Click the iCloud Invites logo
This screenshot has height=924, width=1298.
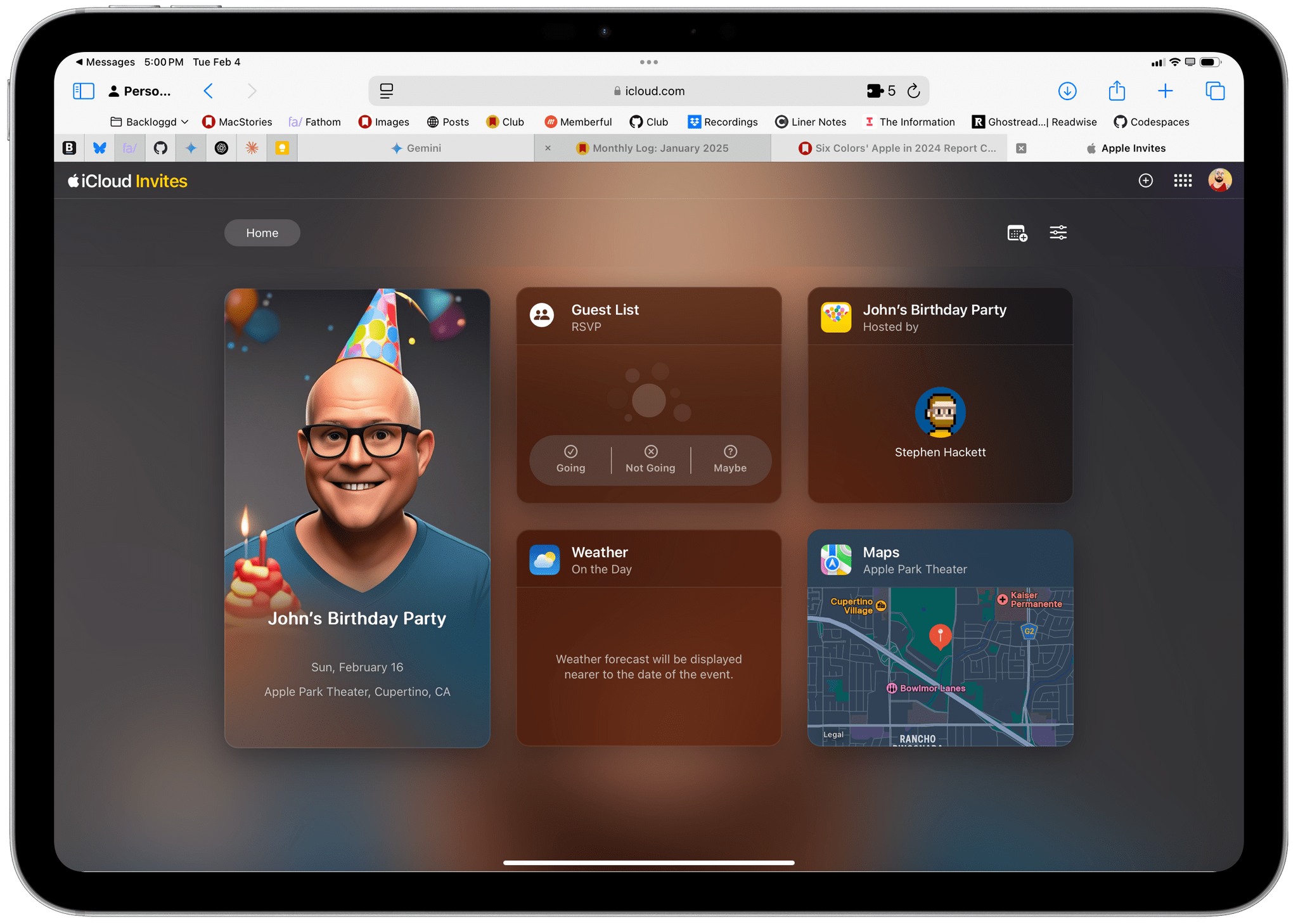pos(127,181)
